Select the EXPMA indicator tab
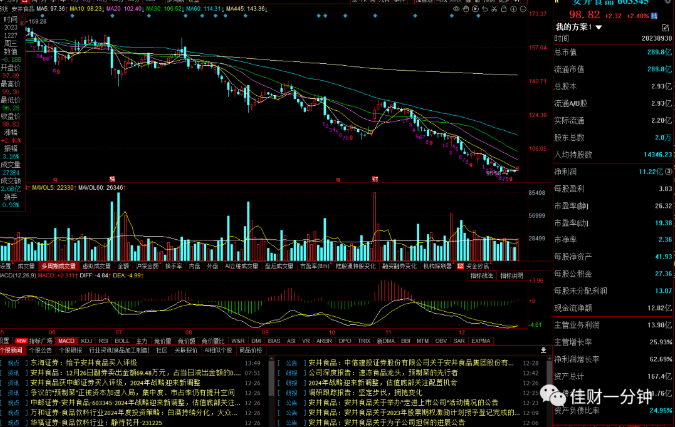Screen dimensions: 676x427 [481, 341]
